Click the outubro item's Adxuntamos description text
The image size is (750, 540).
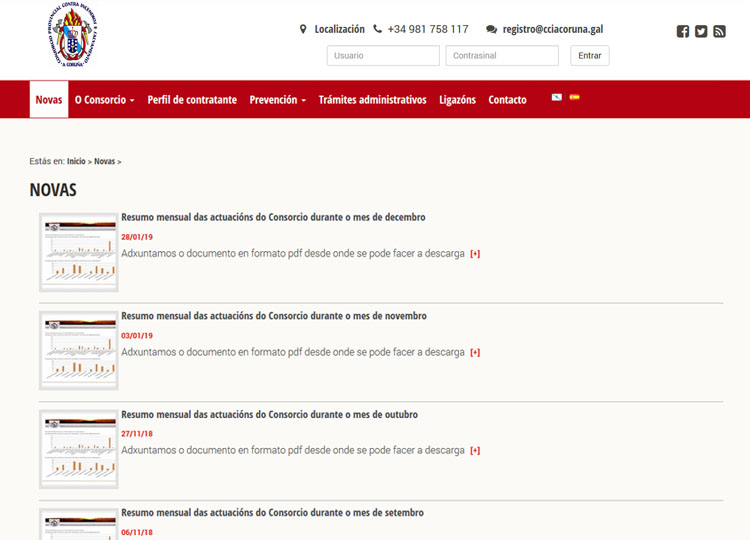(x=293, y=450)
